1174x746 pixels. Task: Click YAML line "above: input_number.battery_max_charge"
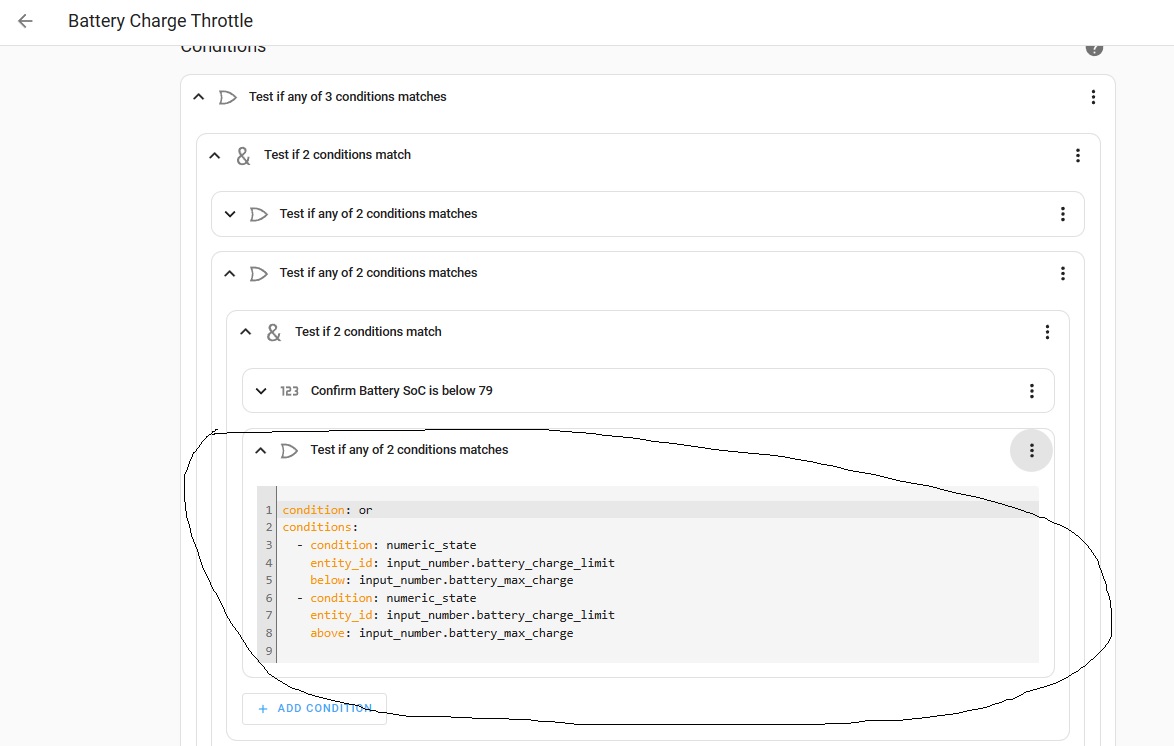(x=441, y=633)
